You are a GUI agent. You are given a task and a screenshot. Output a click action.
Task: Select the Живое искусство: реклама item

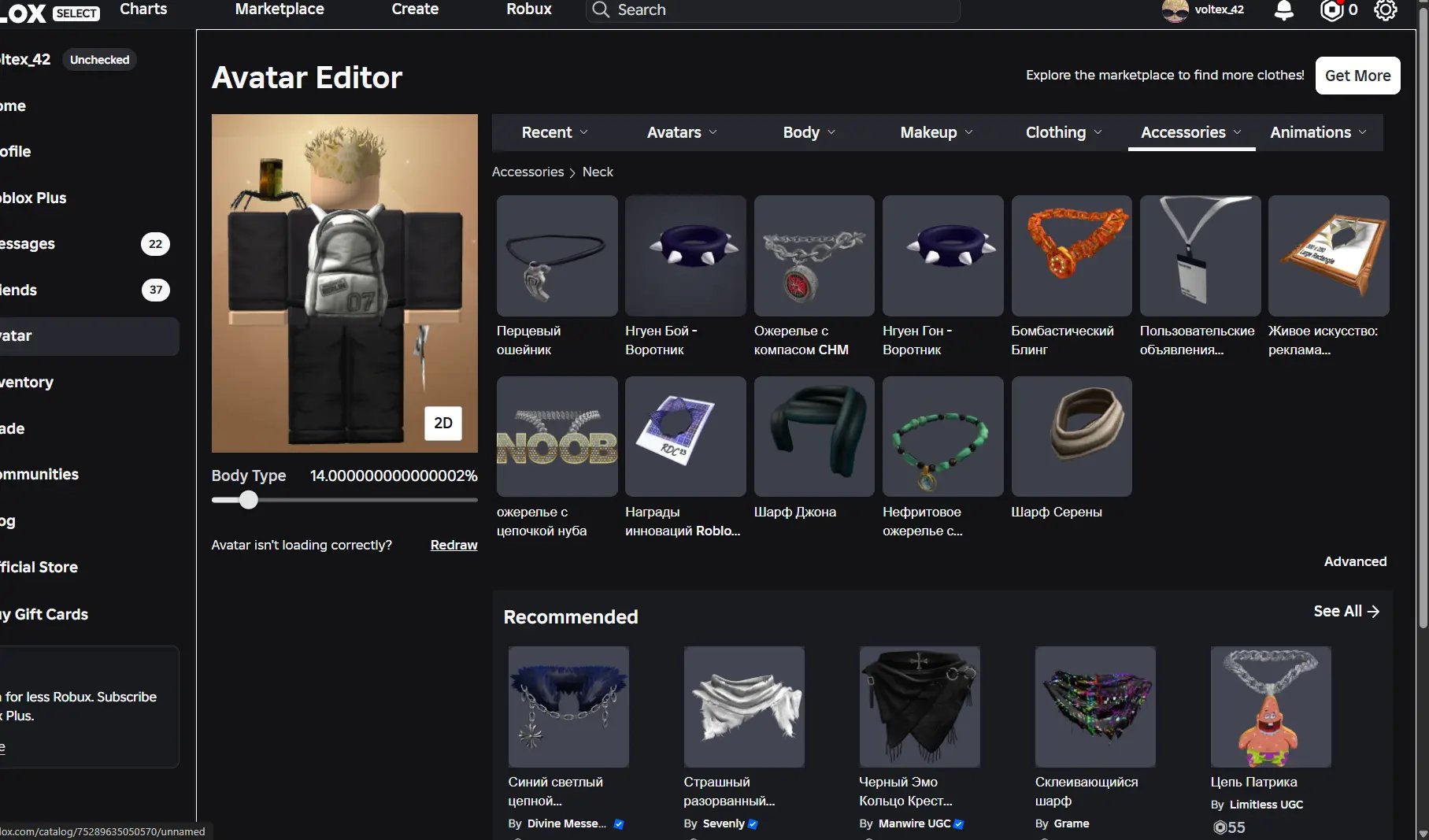coord(1328,256)
